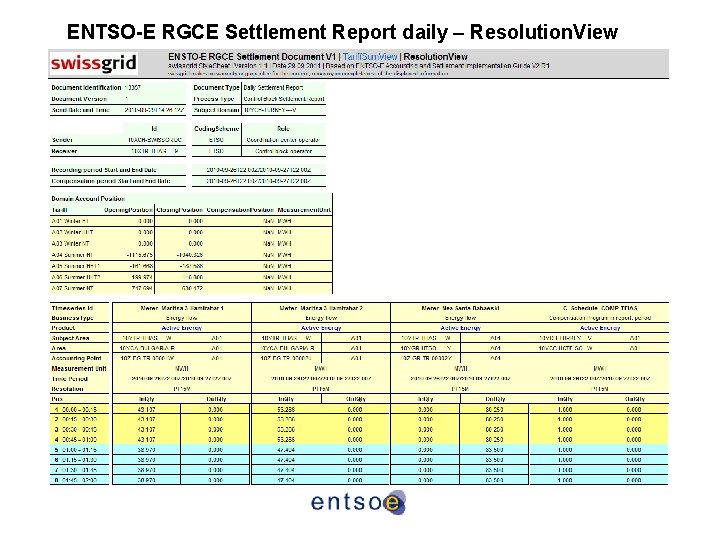
Task: Click the Document Type label
Action: 216,87
